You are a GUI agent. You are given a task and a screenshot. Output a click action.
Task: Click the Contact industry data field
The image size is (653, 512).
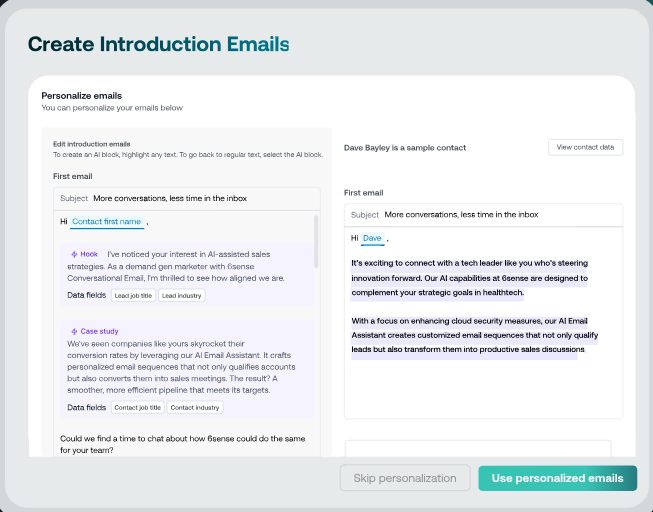195,407
